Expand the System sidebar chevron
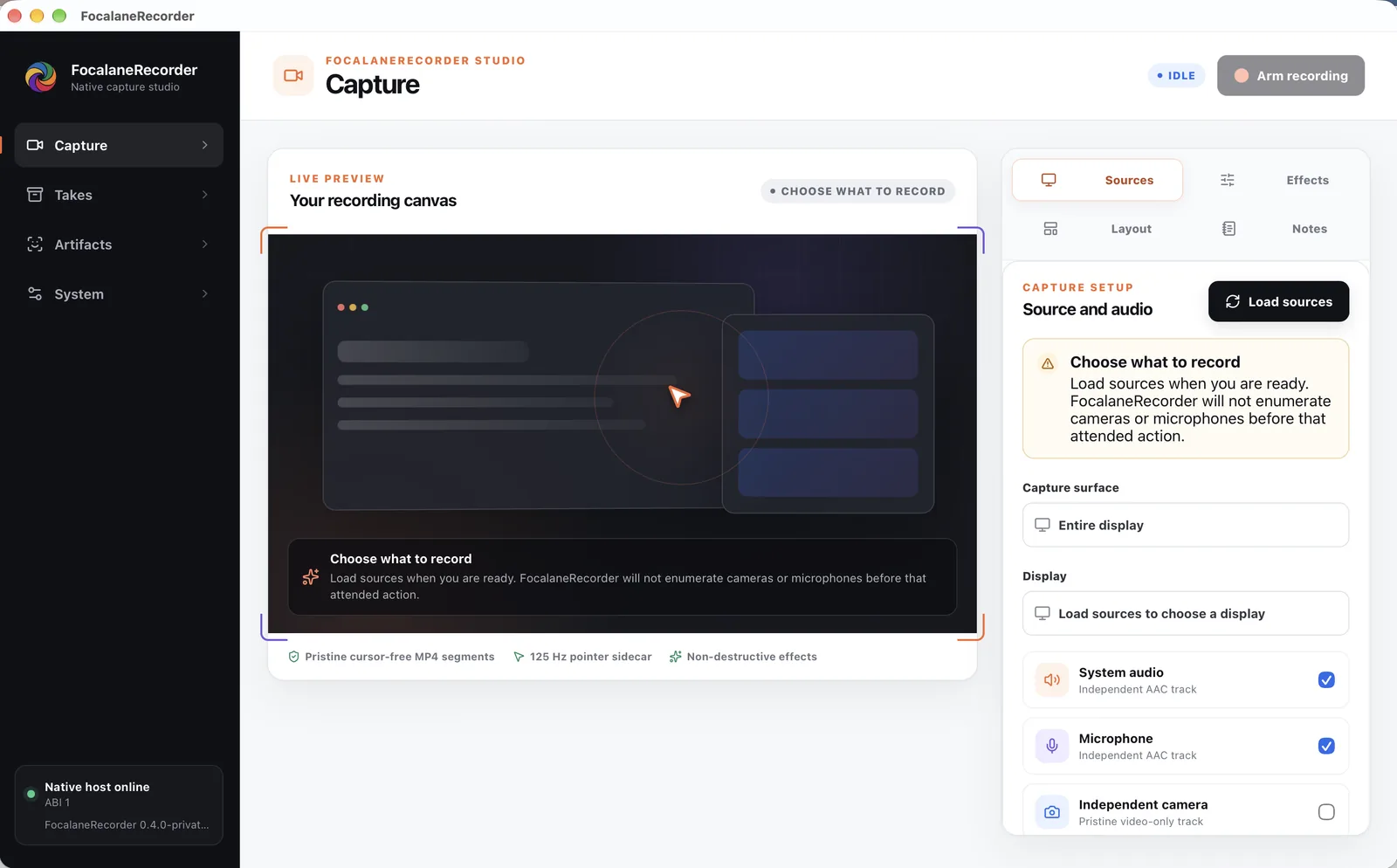 (x=205, y=293)
